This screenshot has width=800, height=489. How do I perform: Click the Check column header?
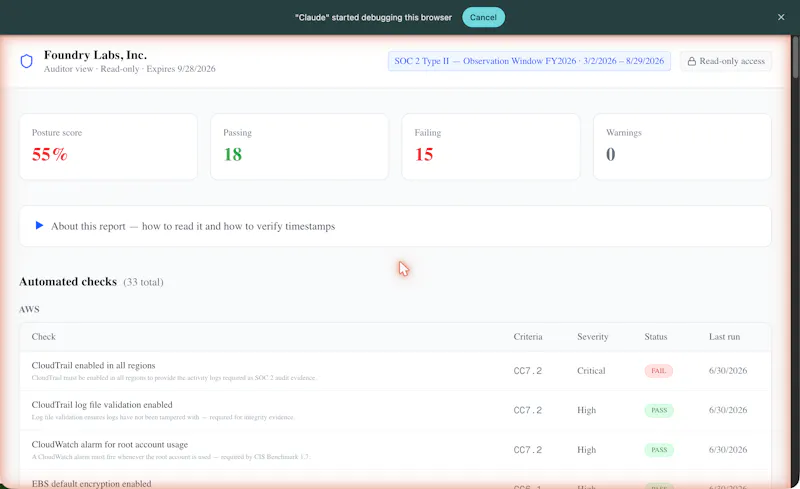(43, 337)
